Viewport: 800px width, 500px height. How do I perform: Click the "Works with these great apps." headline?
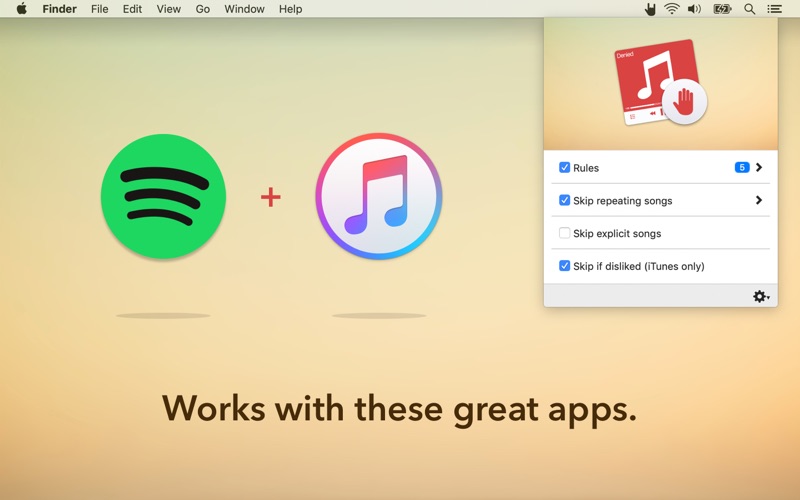point(399,410)
